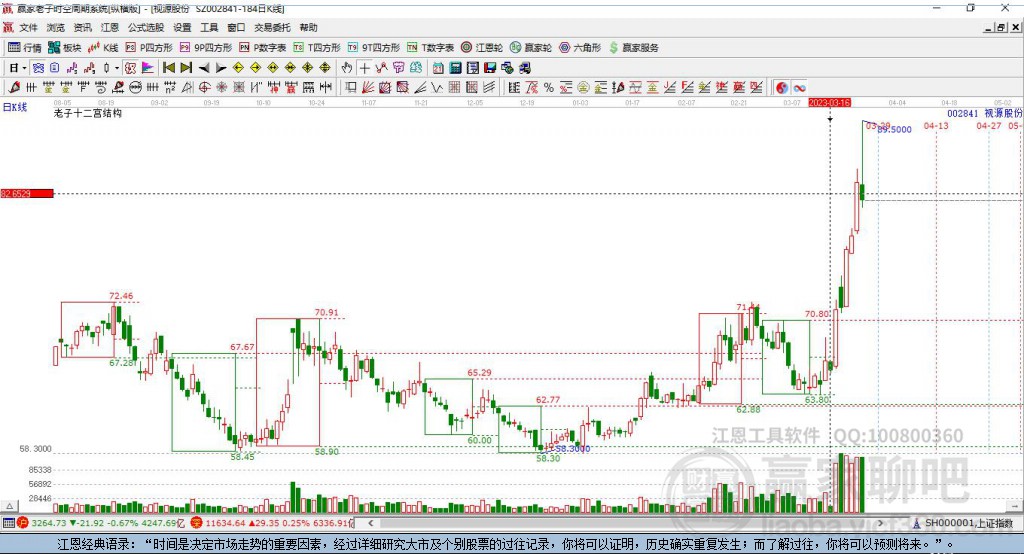Click the 04-13 date label
Viewport: 1024px width, 554px height.
coord(936,125)
